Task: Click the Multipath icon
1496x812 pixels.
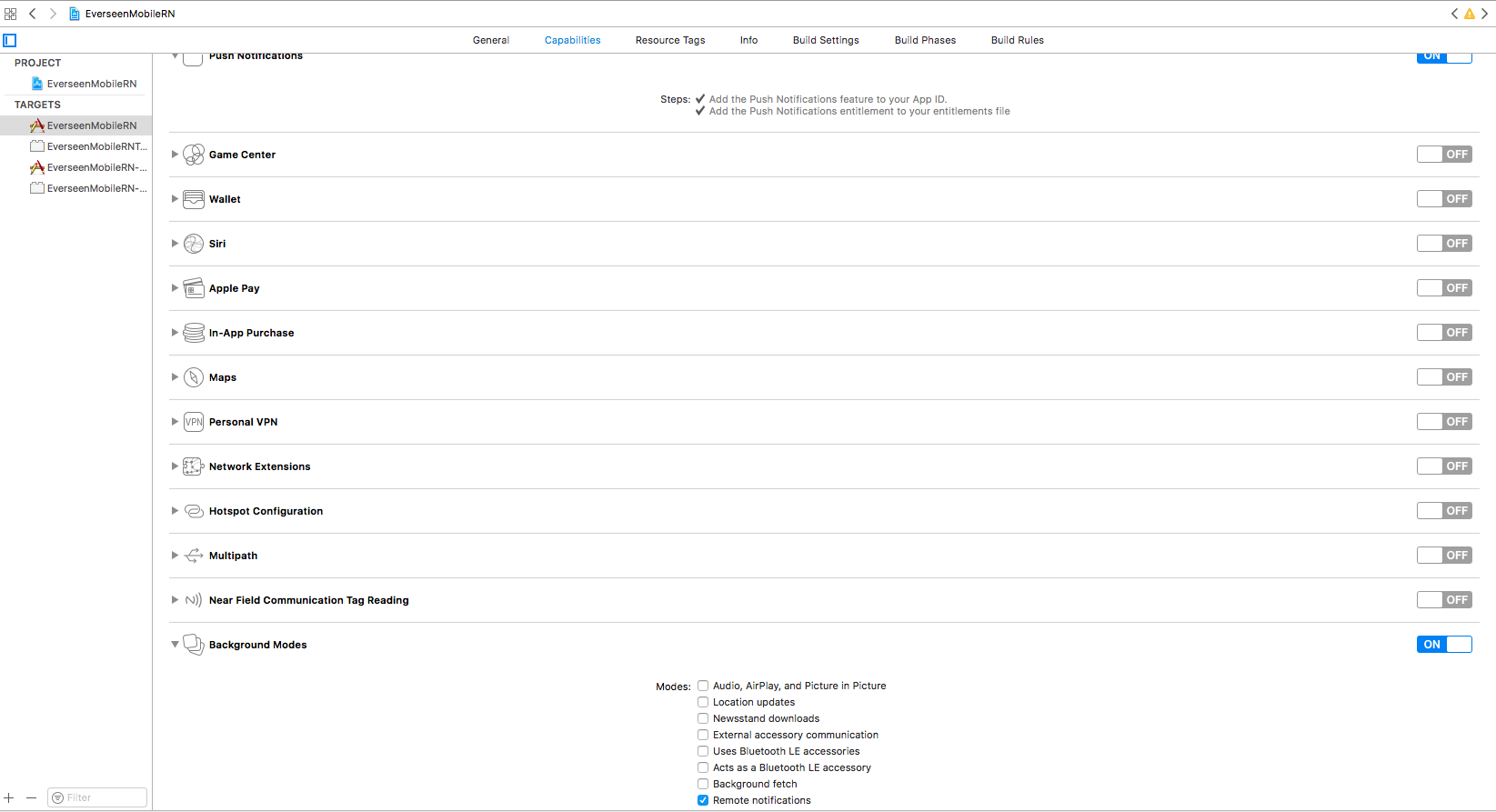Action: [194, 556]
